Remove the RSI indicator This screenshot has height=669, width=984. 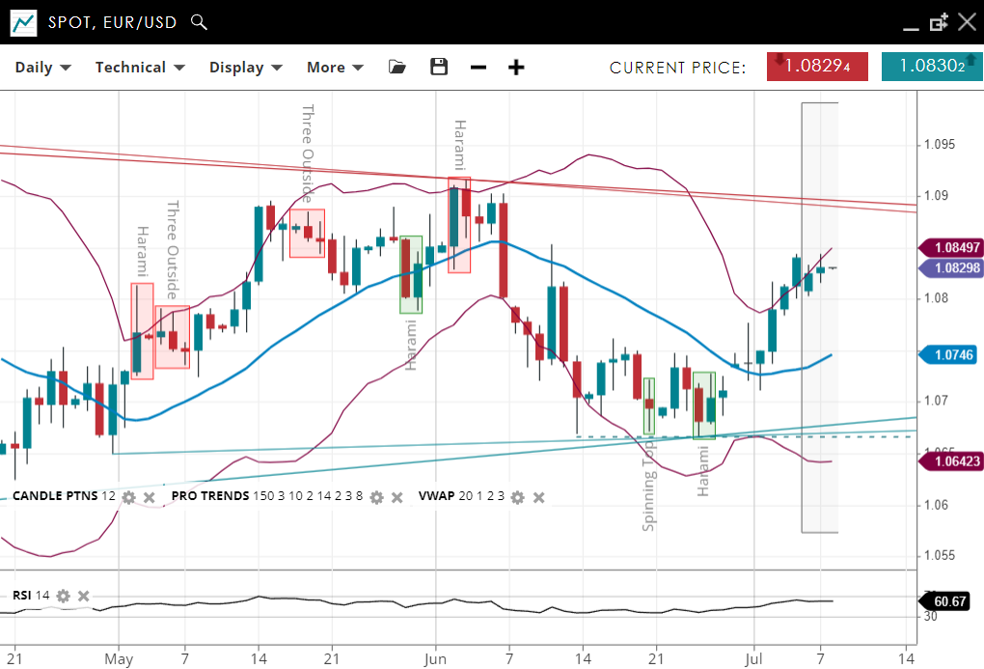click(x=84, y=596)
